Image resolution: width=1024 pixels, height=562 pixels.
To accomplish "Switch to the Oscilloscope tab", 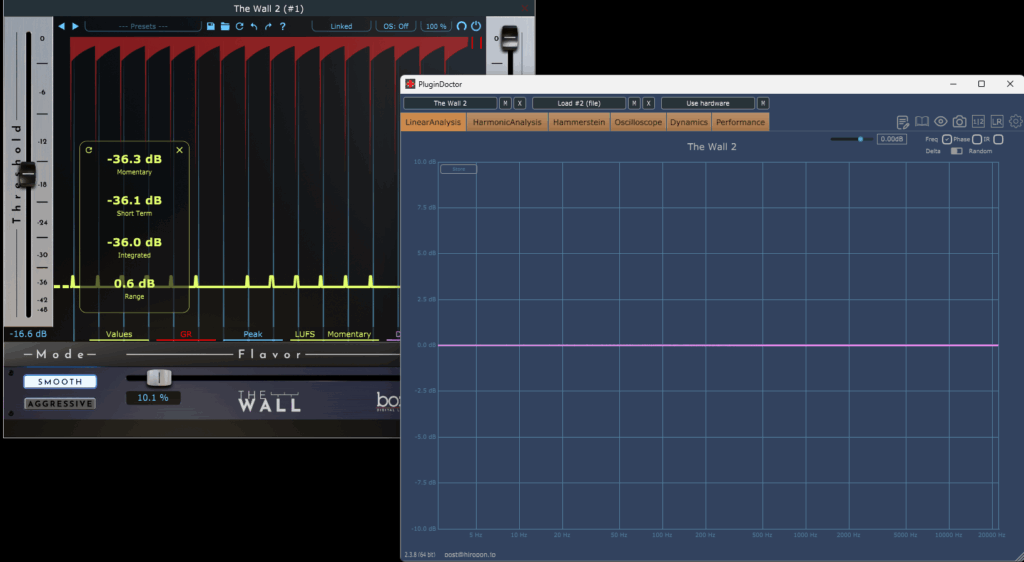I will [638, 122].
